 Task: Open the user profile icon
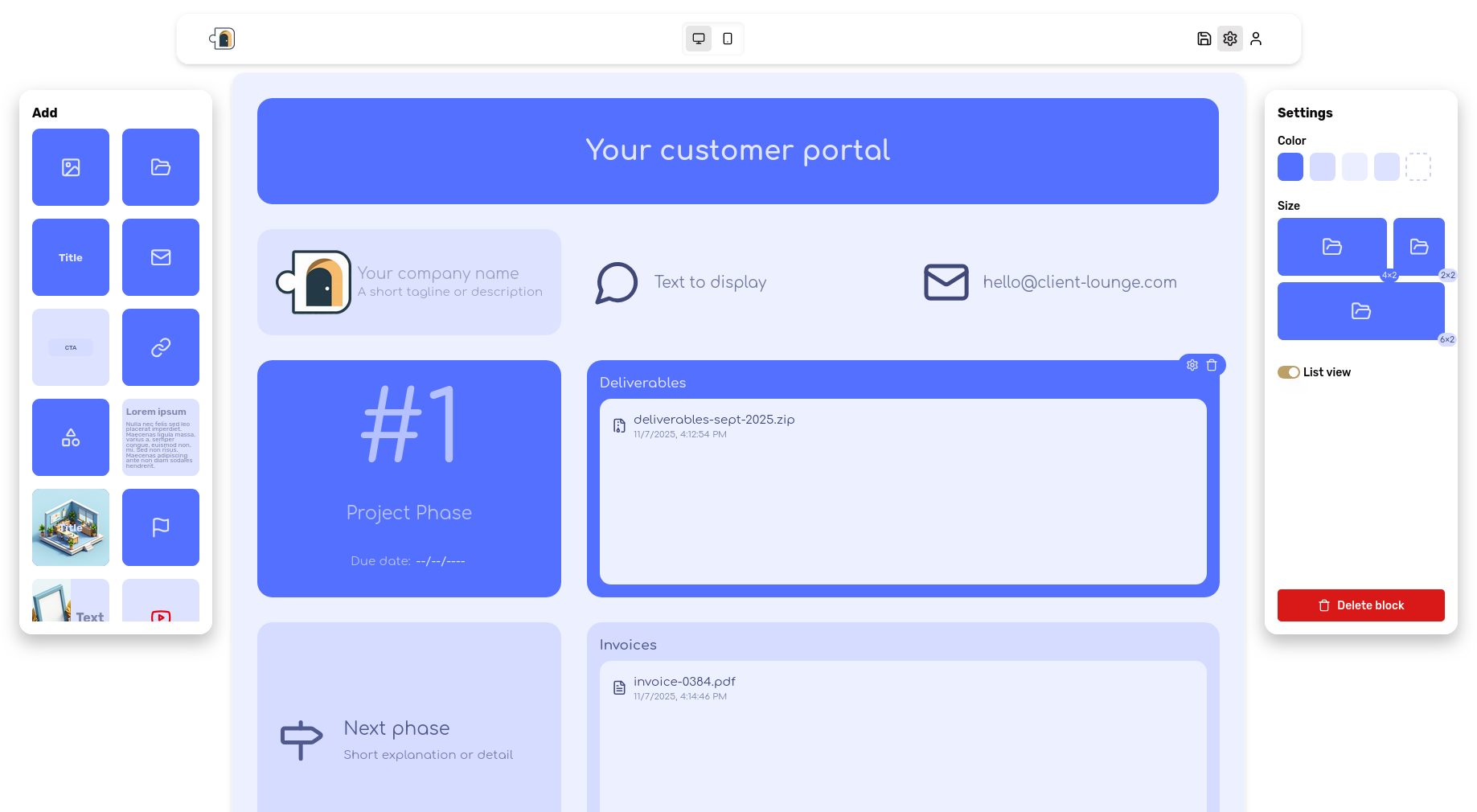pos(1256,38)
